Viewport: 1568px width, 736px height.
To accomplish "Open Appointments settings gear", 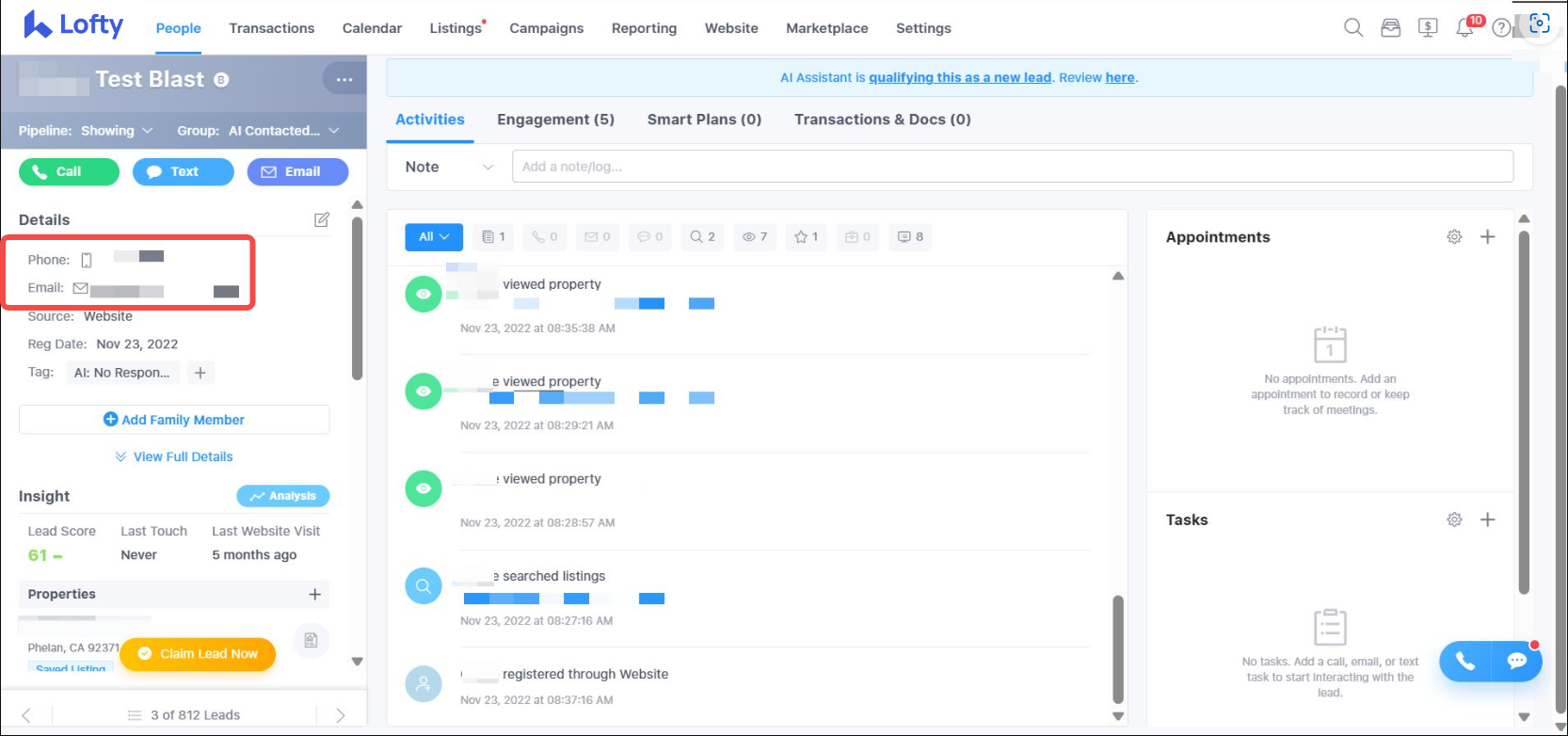I will pos(1454,237).
